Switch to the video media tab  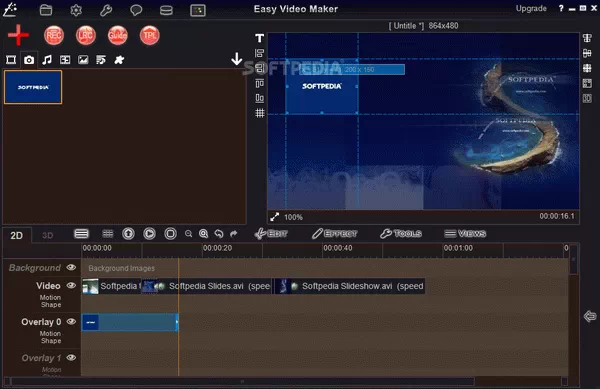[x=11, y=60]
